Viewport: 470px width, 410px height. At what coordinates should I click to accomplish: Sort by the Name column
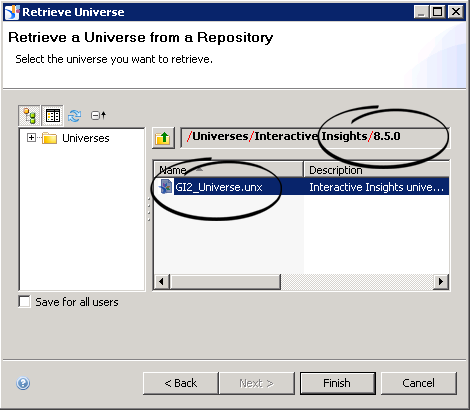click(x=228, y=170)
